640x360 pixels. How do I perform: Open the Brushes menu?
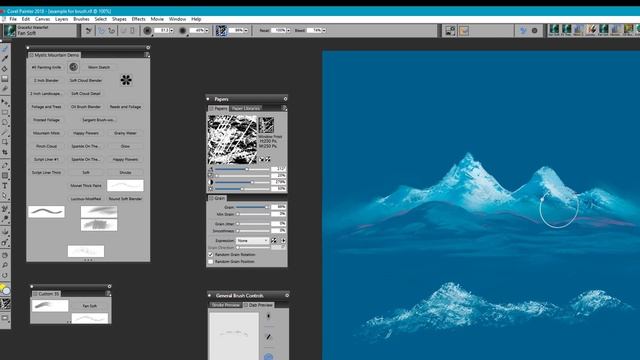[x=81, y=19]
